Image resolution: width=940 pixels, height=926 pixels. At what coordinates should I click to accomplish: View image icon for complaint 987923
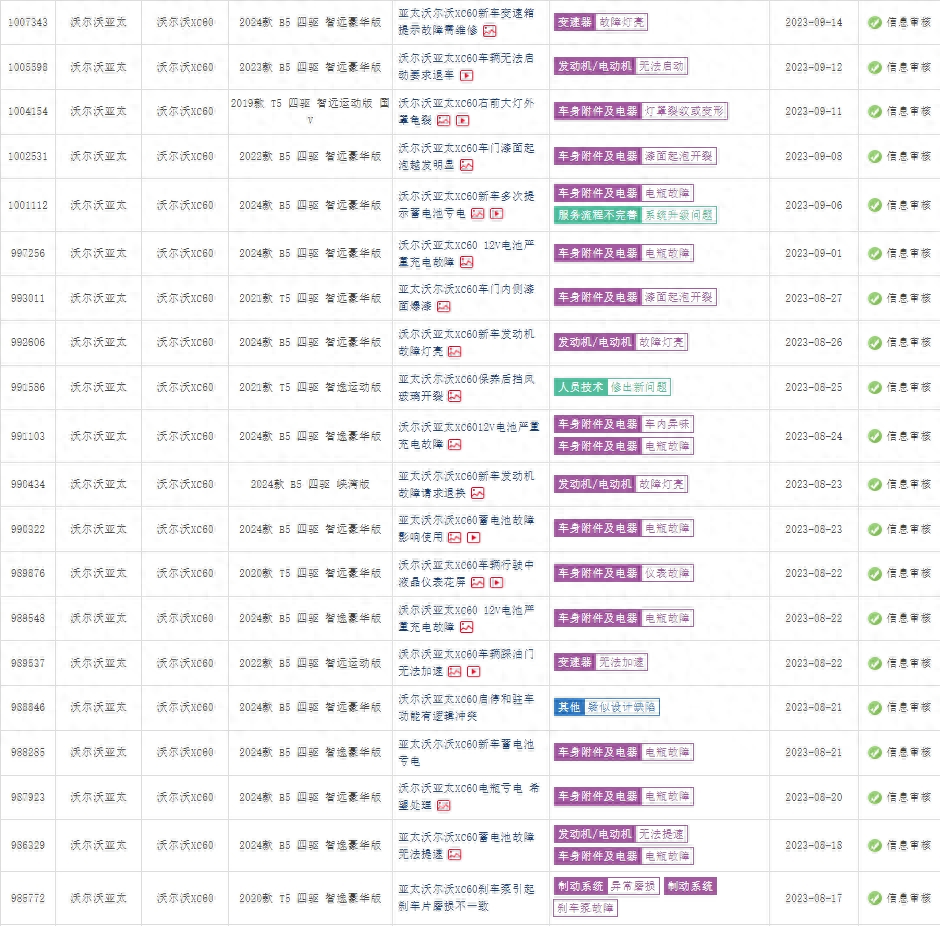444,806
